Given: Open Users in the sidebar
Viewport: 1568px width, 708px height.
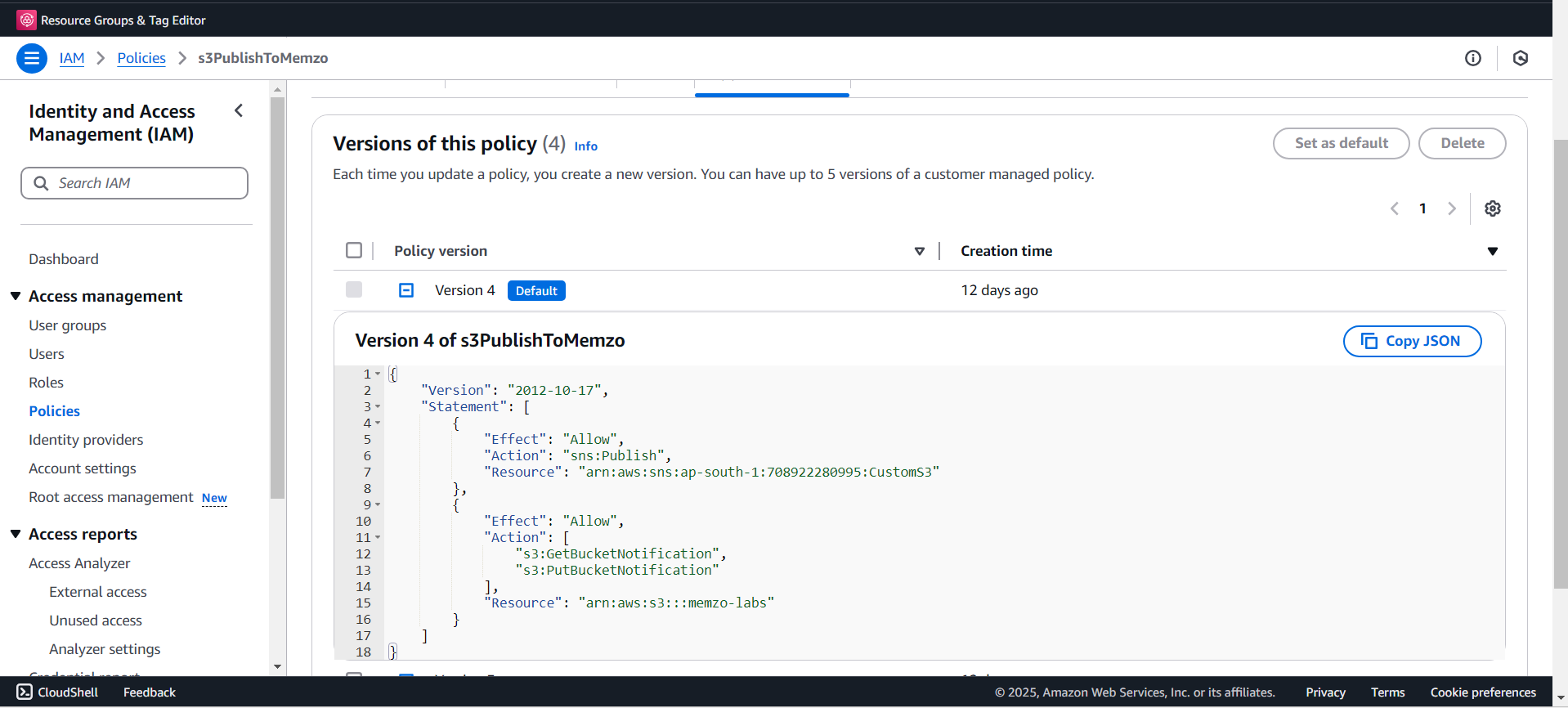Looking at the screenshot, I should coord(47,354).
